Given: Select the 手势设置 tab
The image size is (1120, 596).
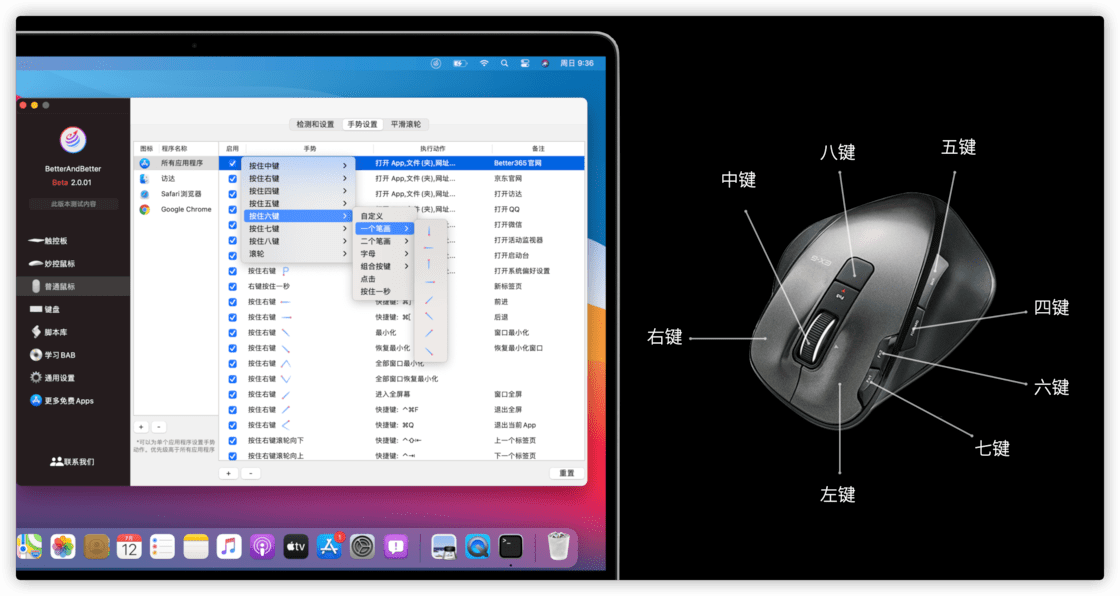Looking at the screenshot, I should [x=363, y=124].
